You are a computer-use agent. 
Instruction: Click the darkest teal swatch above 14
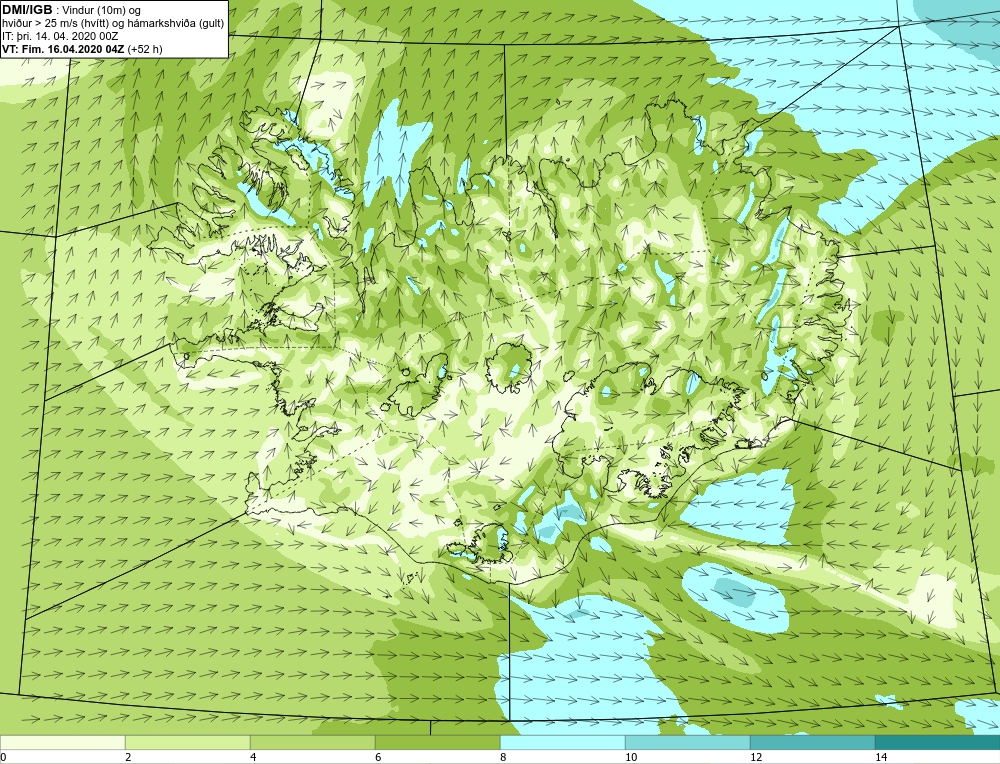(938, 742)
